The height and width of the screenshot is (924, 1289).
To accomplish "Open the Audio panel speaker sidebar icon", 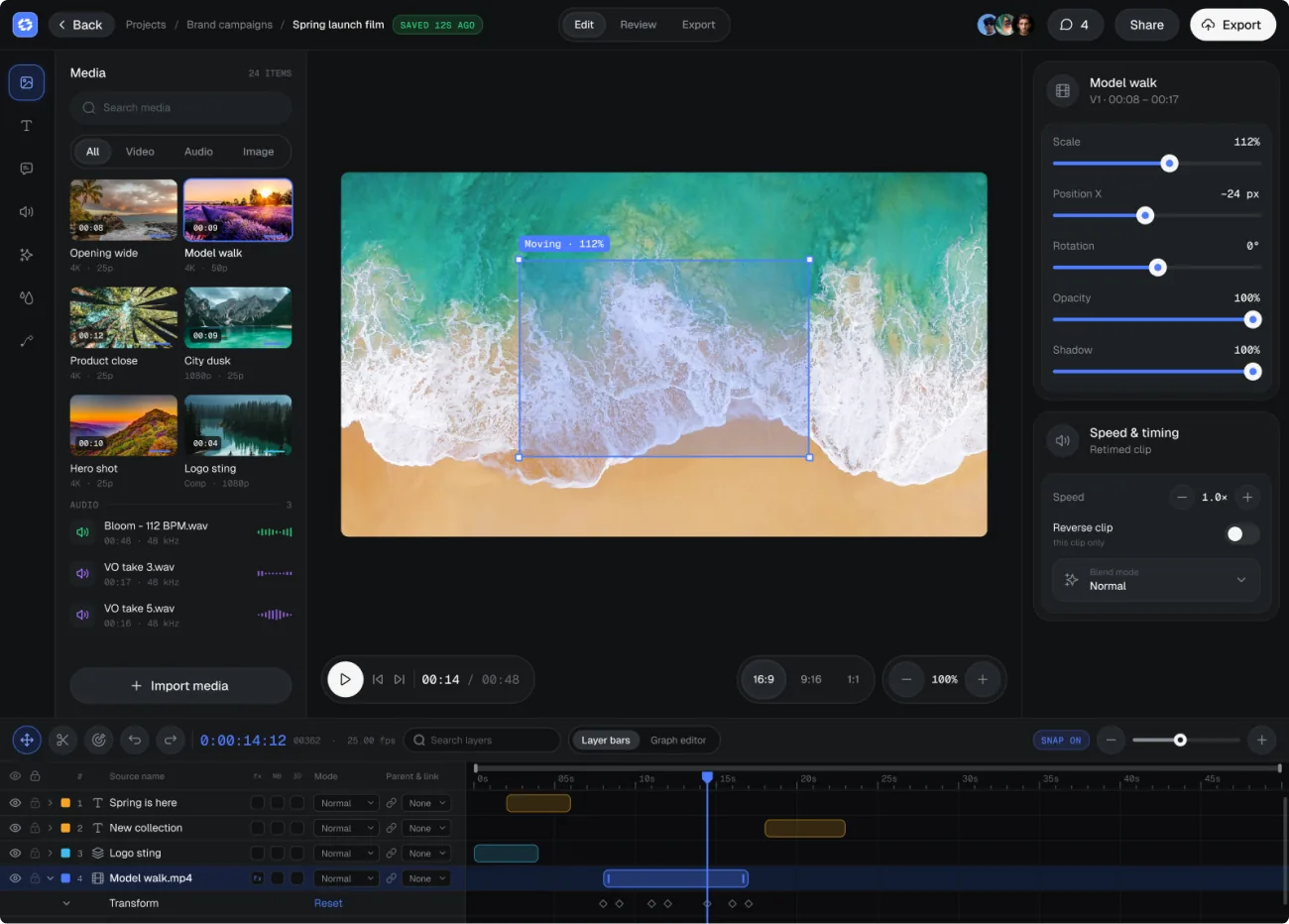I will 27,212.
